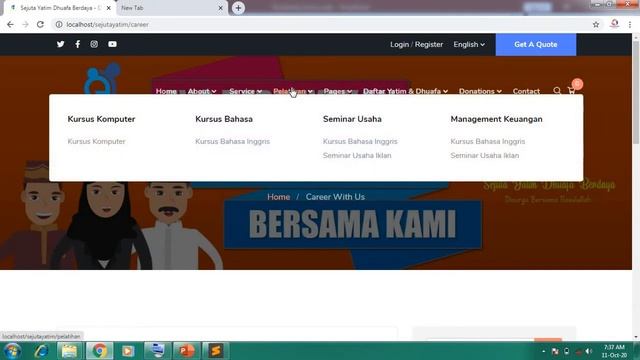Open the computer-monitor taskbar icon beside PowerPoint

click(x=157, y=351)
